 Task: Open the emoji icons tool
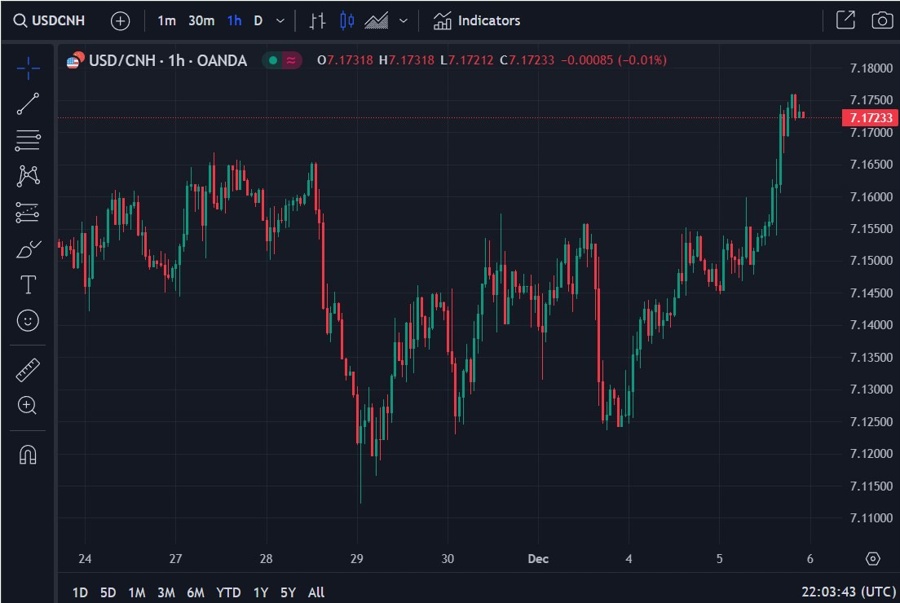point(28,320)
